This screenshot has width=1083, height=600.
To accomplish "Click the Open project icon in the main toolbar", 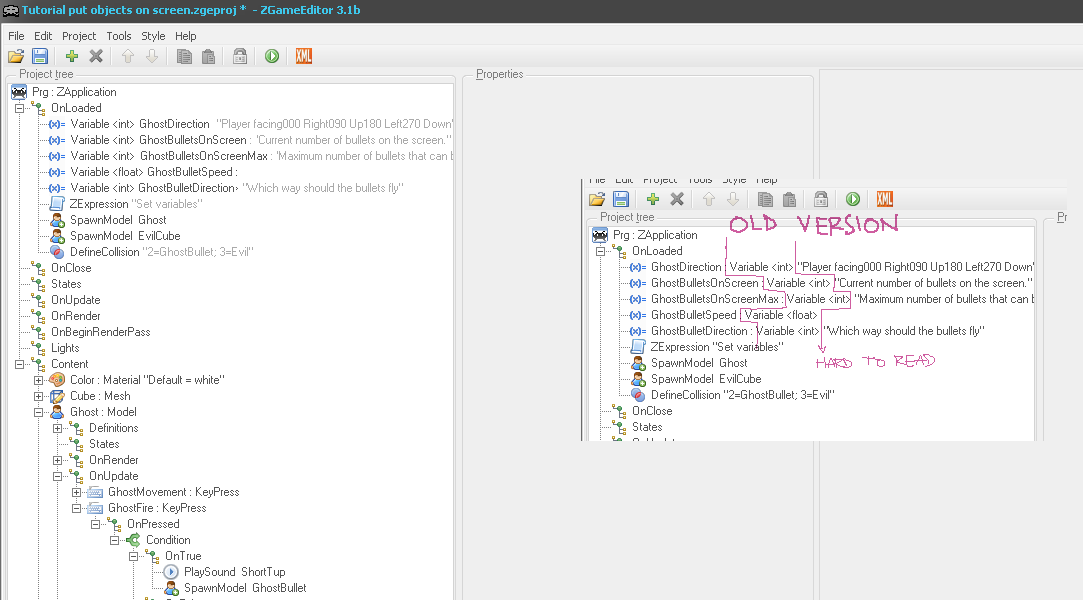I will (16, 57).
